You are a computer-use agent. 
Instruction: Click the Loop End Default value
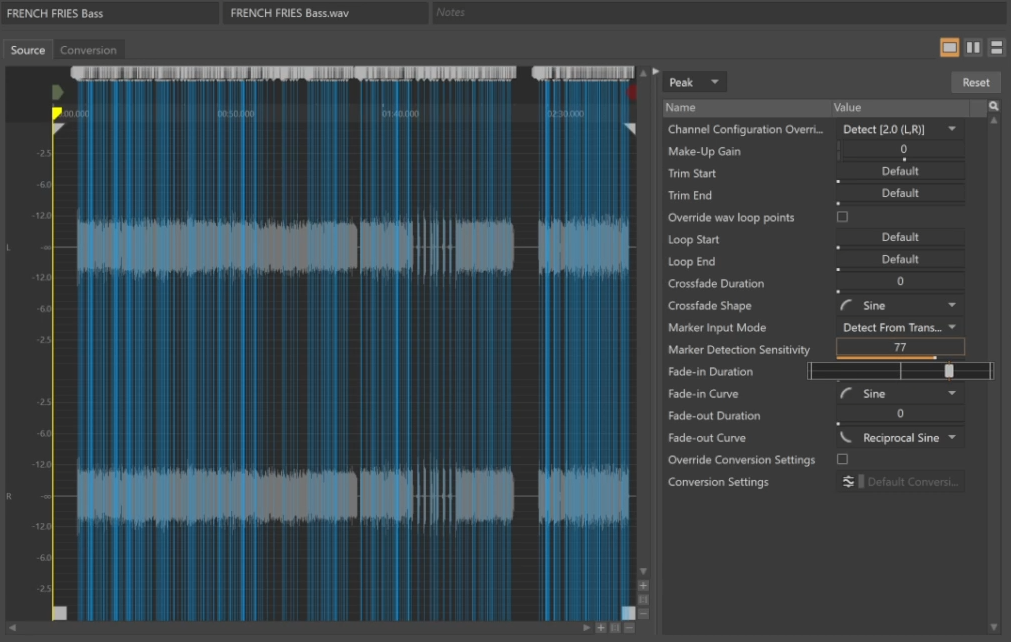900,260
